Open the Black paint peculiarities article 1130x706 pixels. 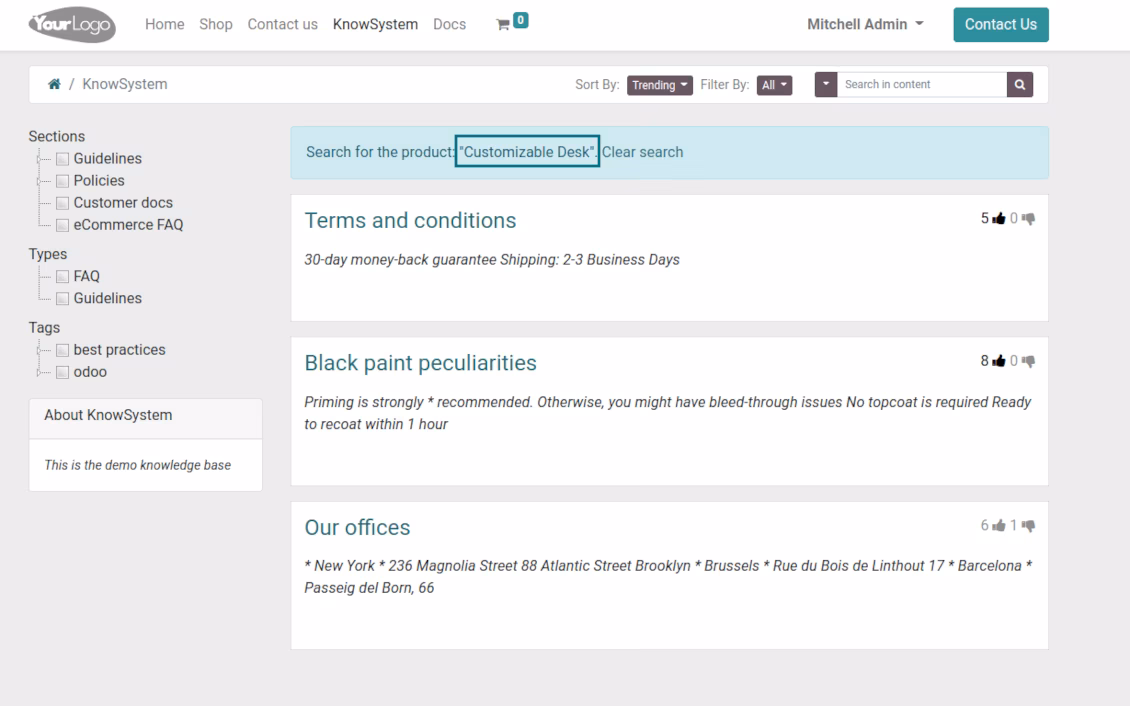(420, 363)
